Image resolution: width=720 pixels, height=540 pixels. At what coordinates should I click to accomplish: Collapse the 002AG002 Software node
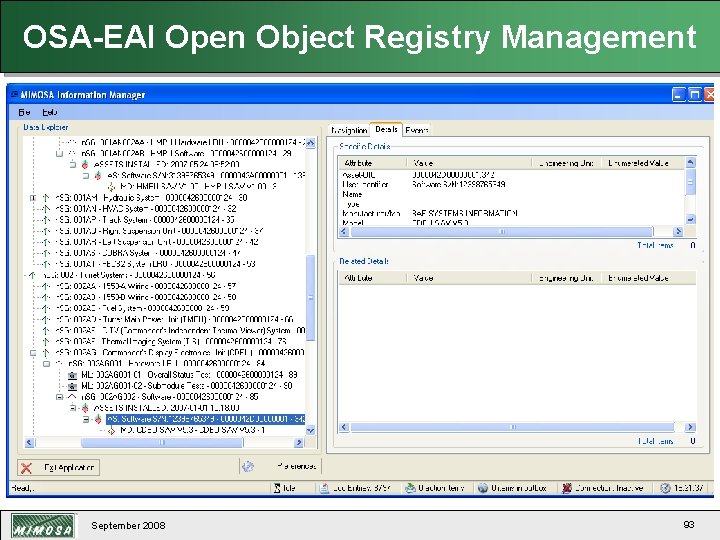coord(59,397)
